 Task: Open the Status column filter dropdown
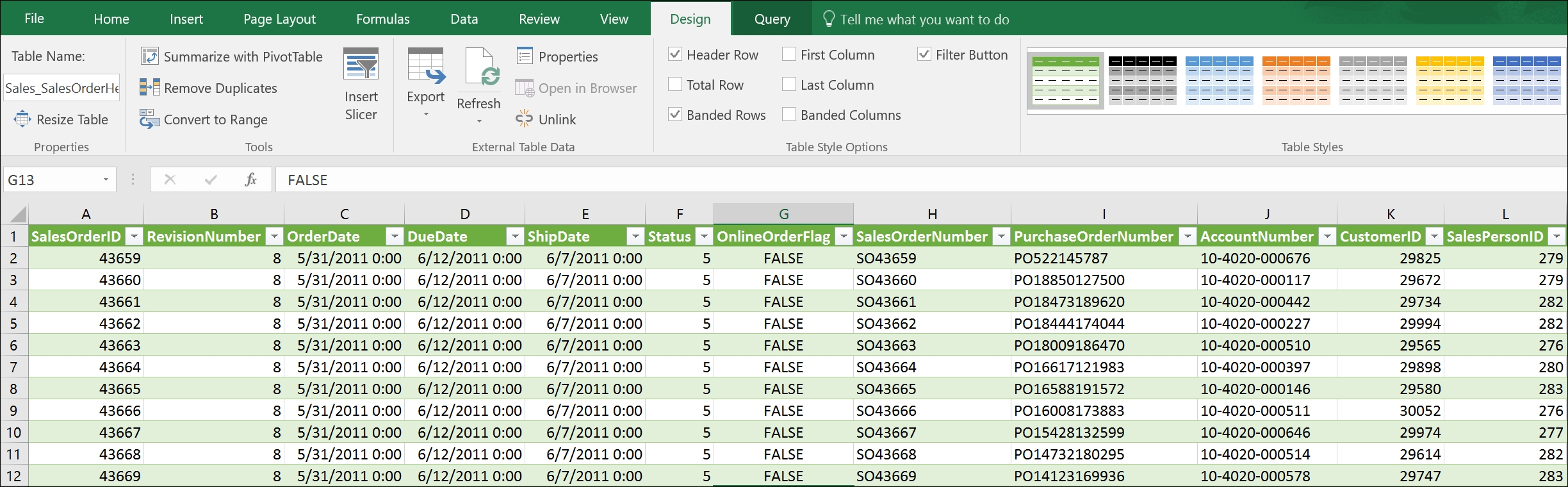point(704,236)
